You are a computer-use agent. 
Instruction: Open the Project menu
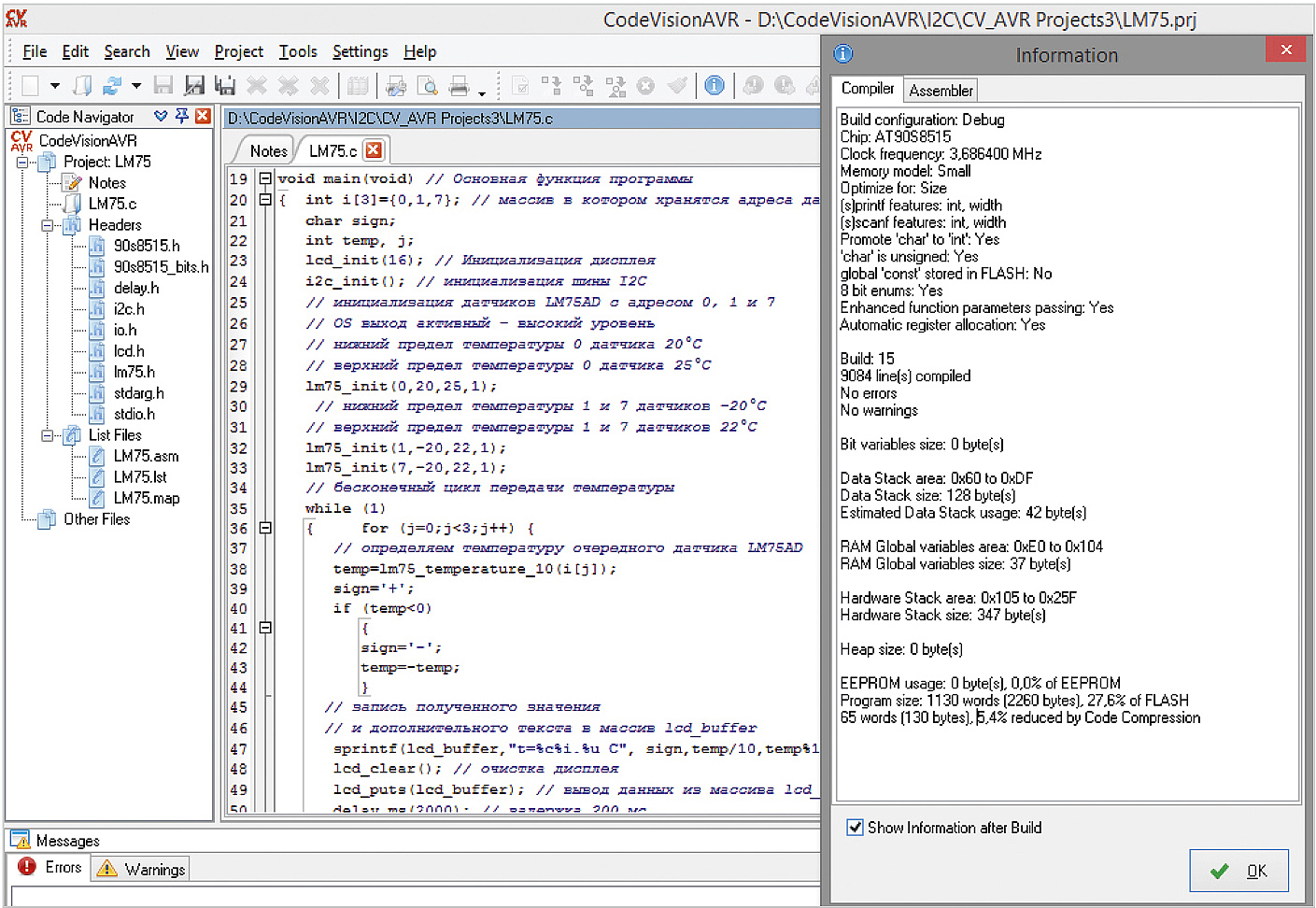click(x=239, y=51)
